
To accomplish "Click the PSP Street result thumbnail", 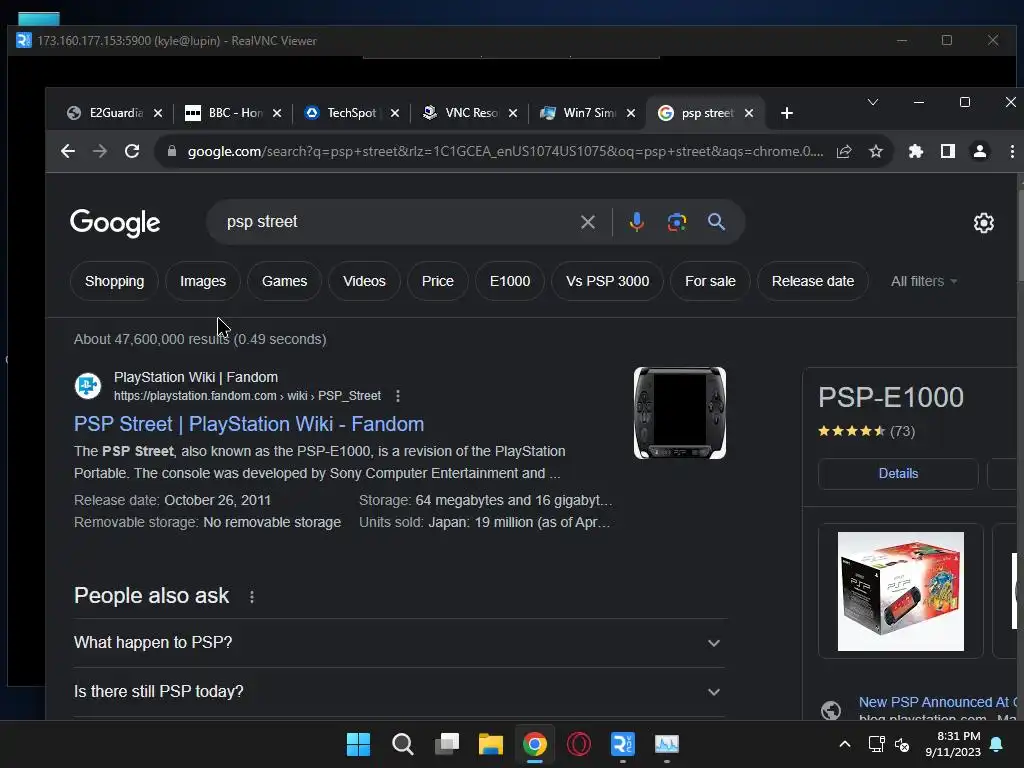I will point(680,413).
